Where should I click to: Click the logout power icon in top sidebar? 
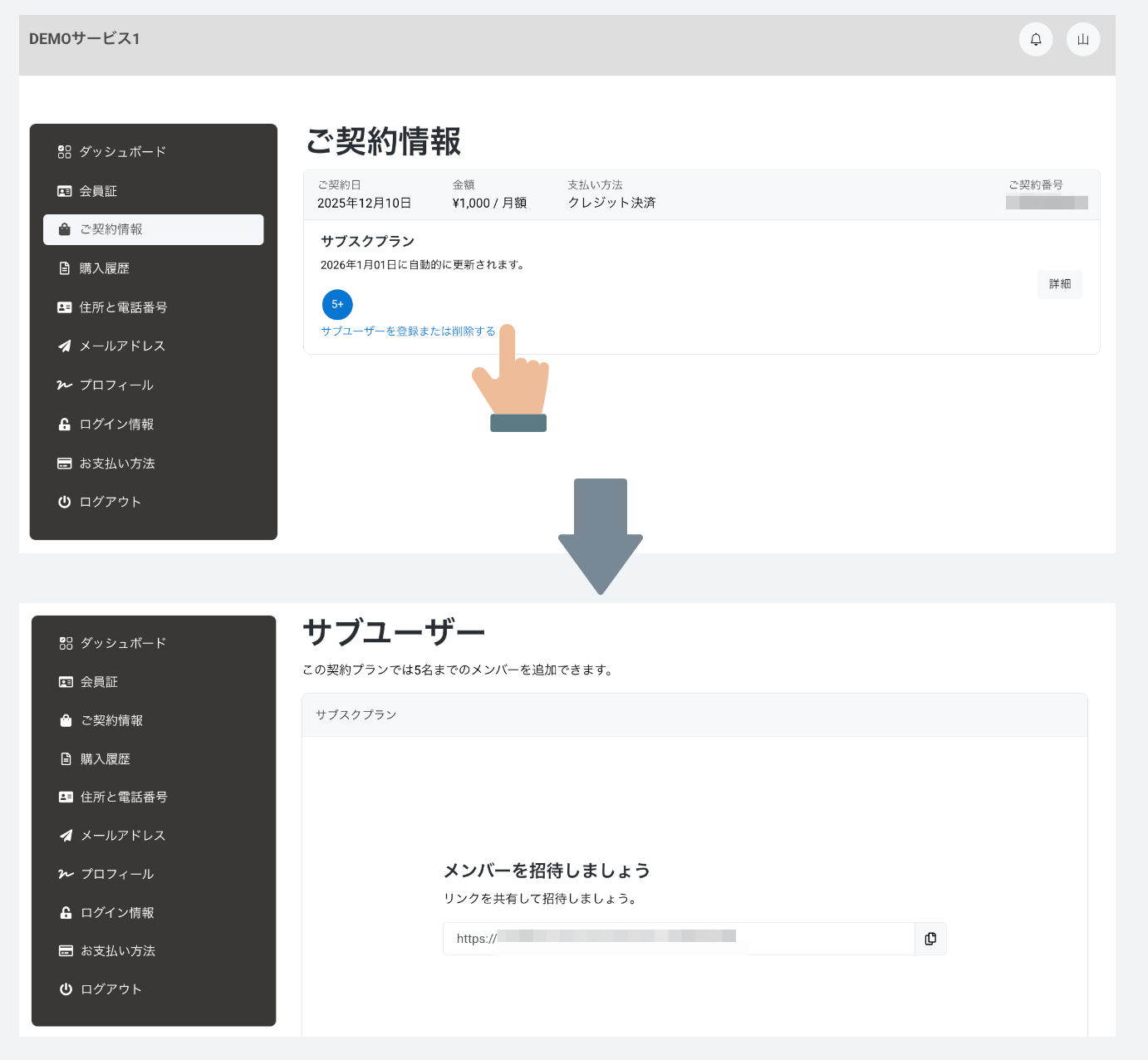(x=64, y=502)
